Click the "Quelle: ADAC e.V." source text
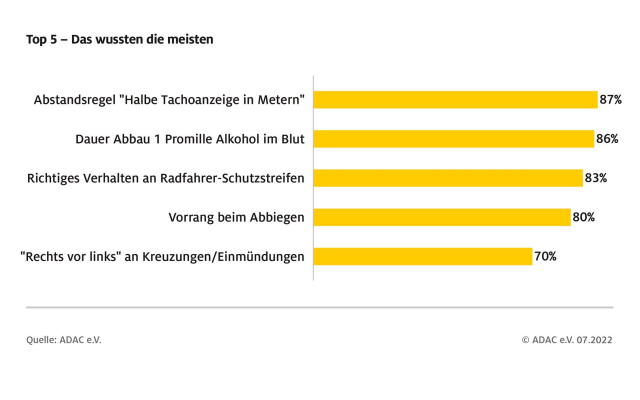Screen dimensions: 640x400 click(x=64, y=340)
